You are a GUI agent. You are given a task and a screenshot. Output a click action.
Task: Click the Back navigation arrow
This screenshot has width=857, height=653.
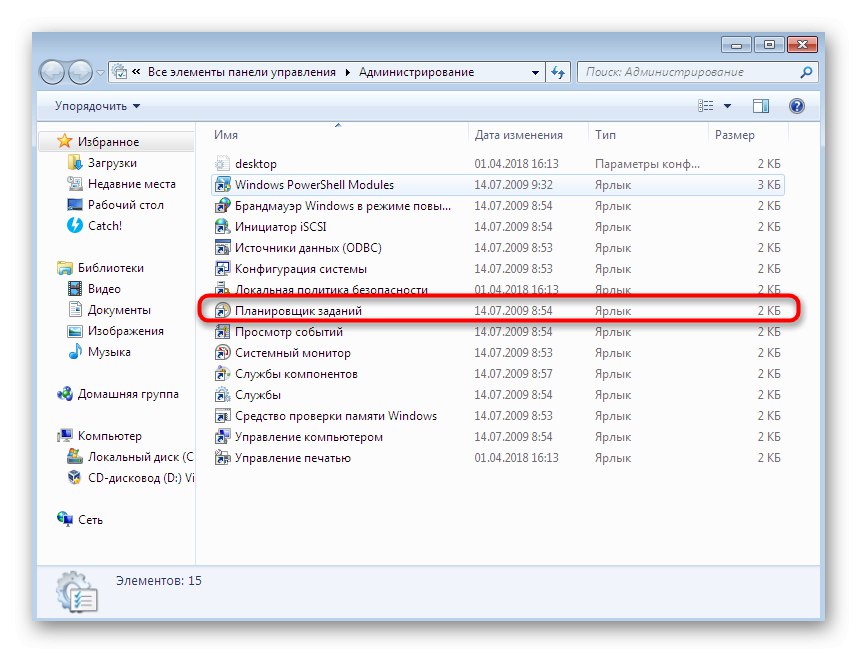pos(52,72)
